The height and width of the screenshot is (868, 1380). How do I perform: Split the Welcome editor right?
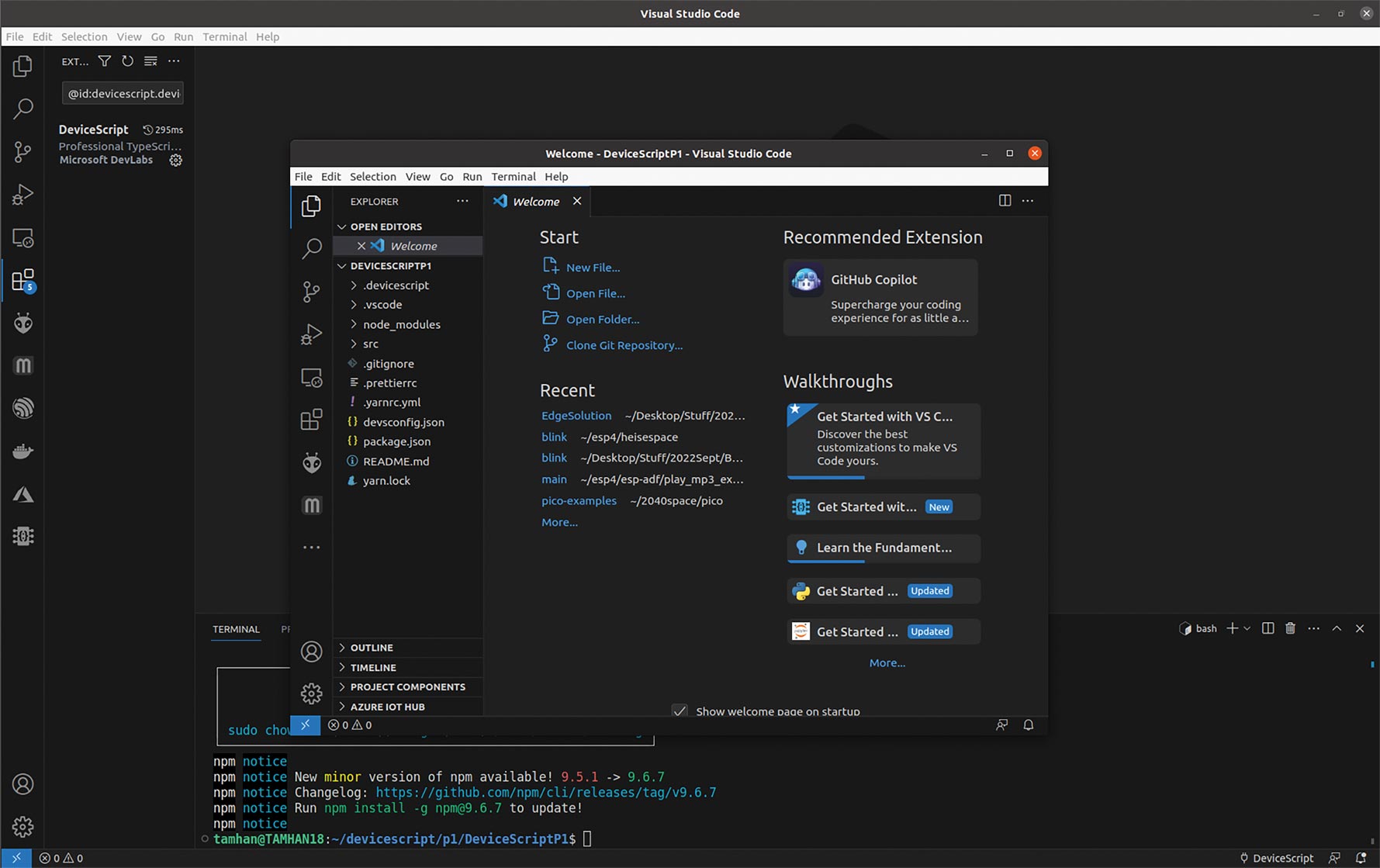pos(1005,200)
